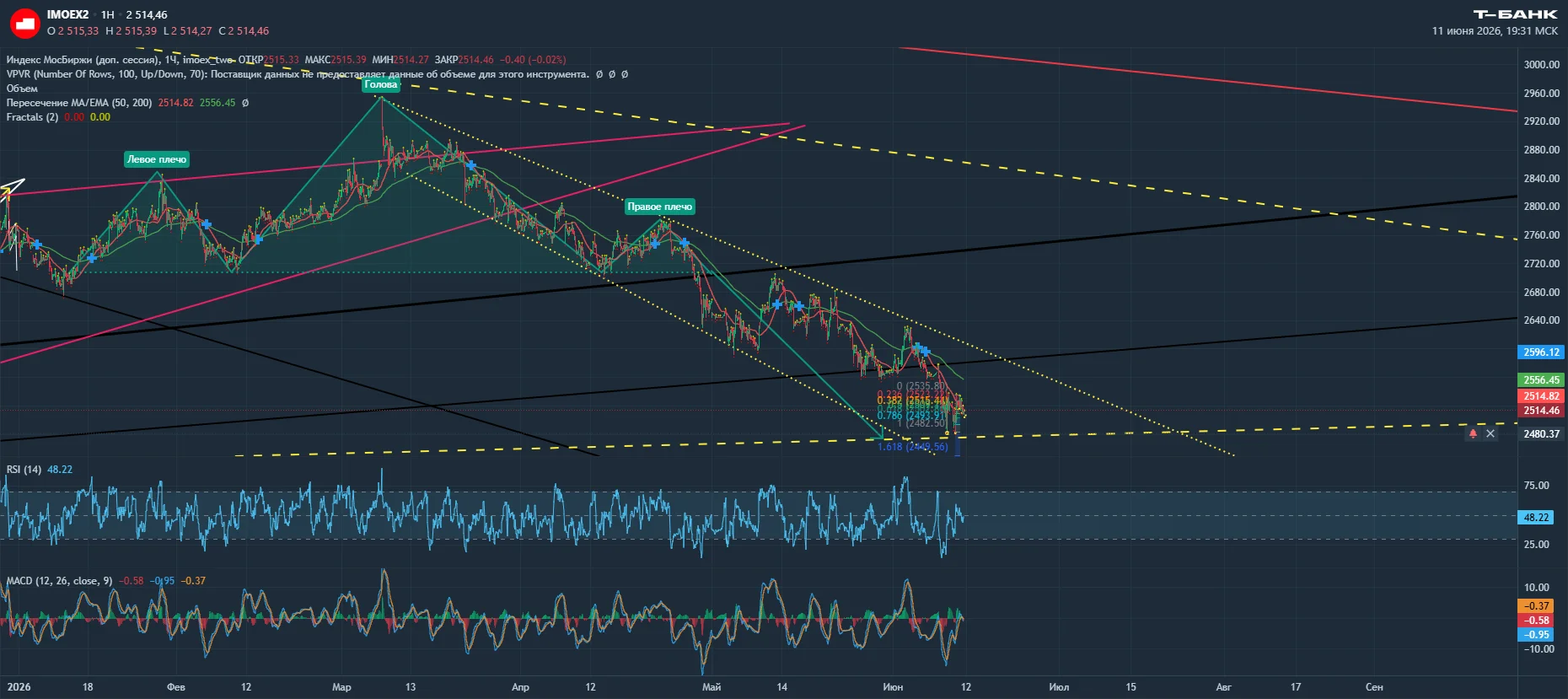Select the Голова pattern label
Image resolution: width=1568 pixels, height=699 pixels.
pos(380,84)
